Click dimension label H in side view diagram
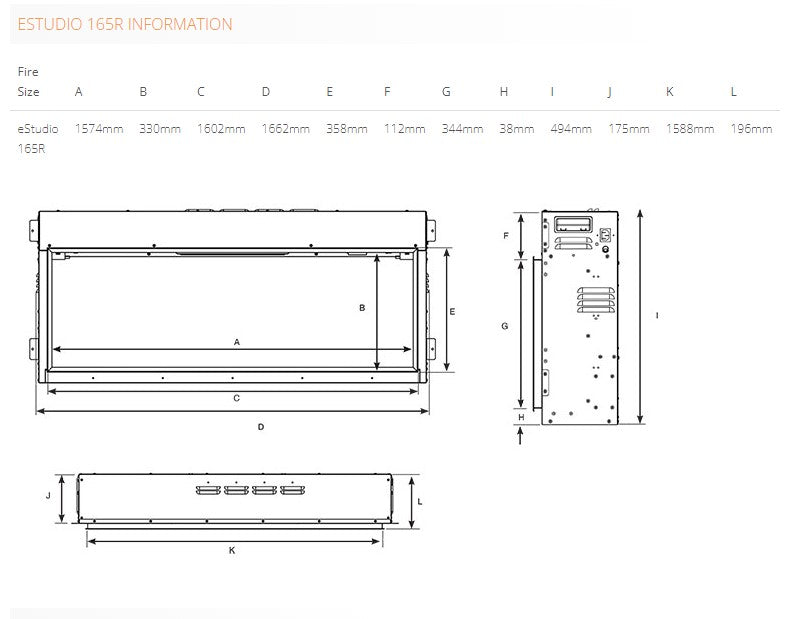This screenshot has height=619, width=809. [x=521, y=417]
